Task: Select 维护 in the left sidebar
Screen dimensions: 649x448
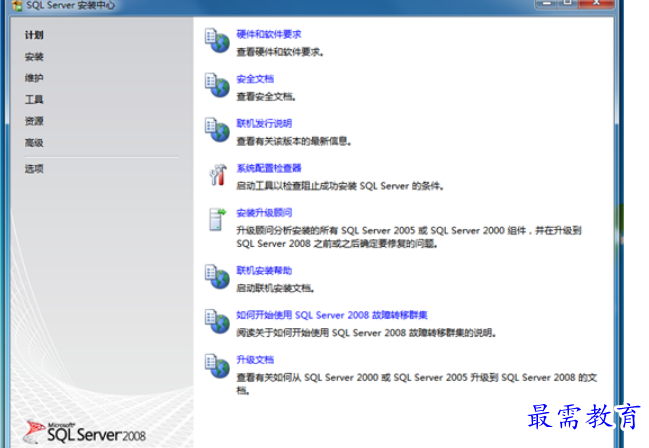Action: click(34, 78)
